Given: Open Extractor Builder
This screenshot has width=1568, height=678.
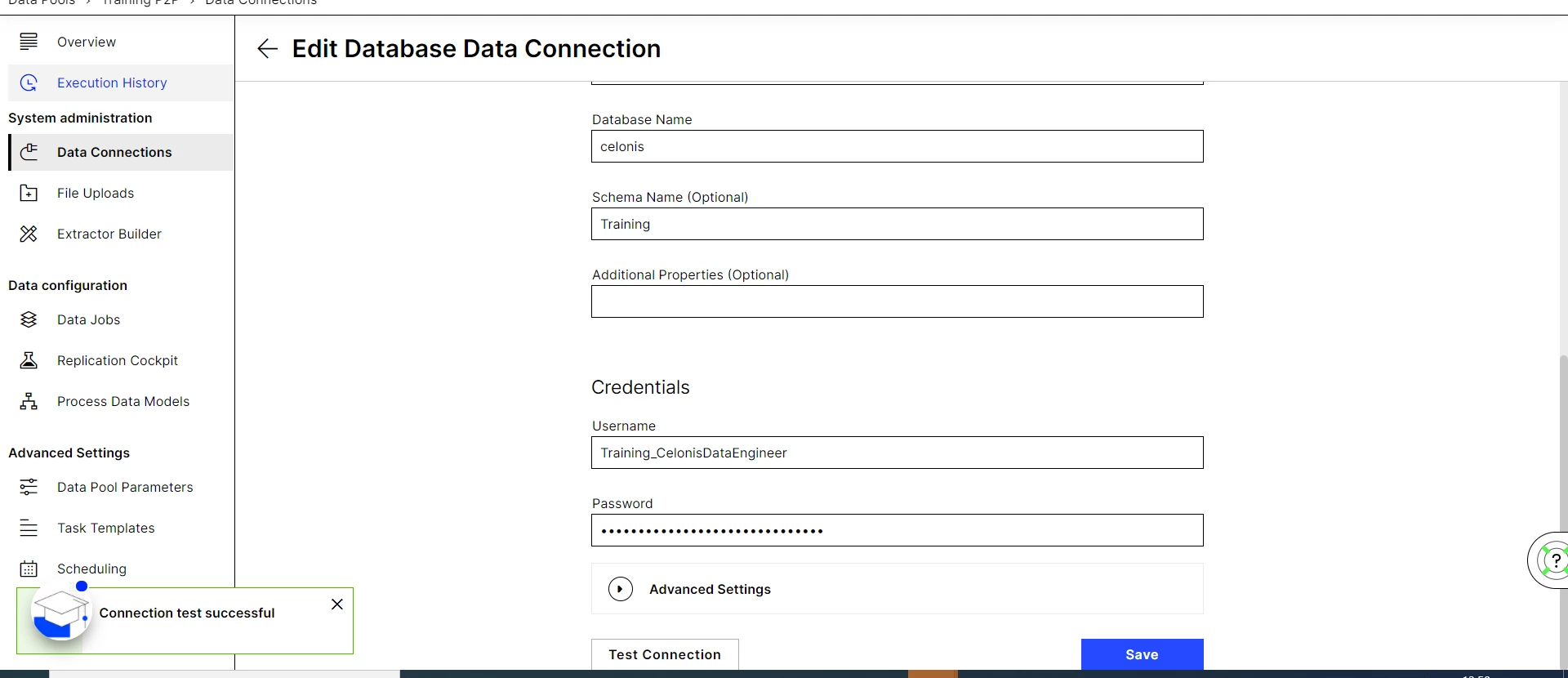Looking at the screenshot, I should 109,234.
